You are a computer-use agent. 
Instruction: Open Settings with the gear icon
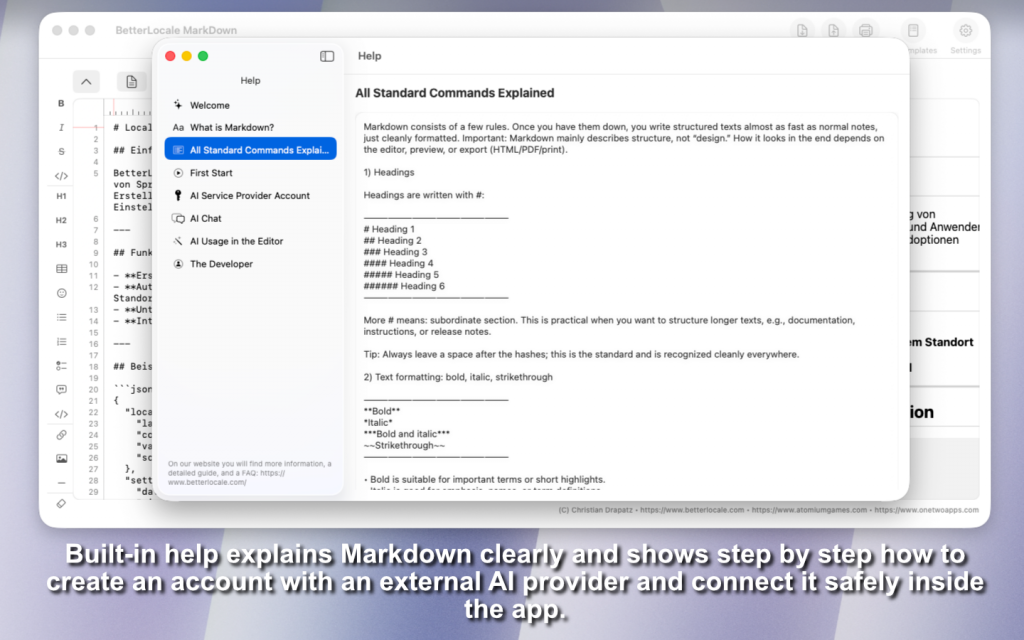(x=965, y=31)
